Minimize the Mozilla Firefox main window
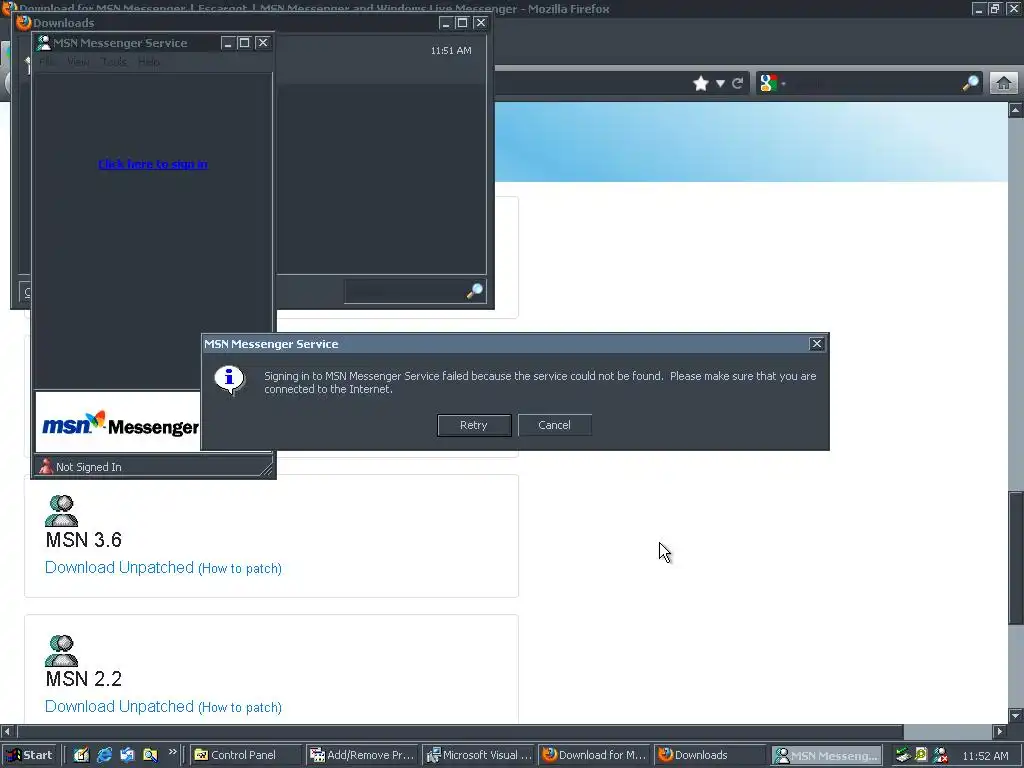1024x768 pixels. 978,8
